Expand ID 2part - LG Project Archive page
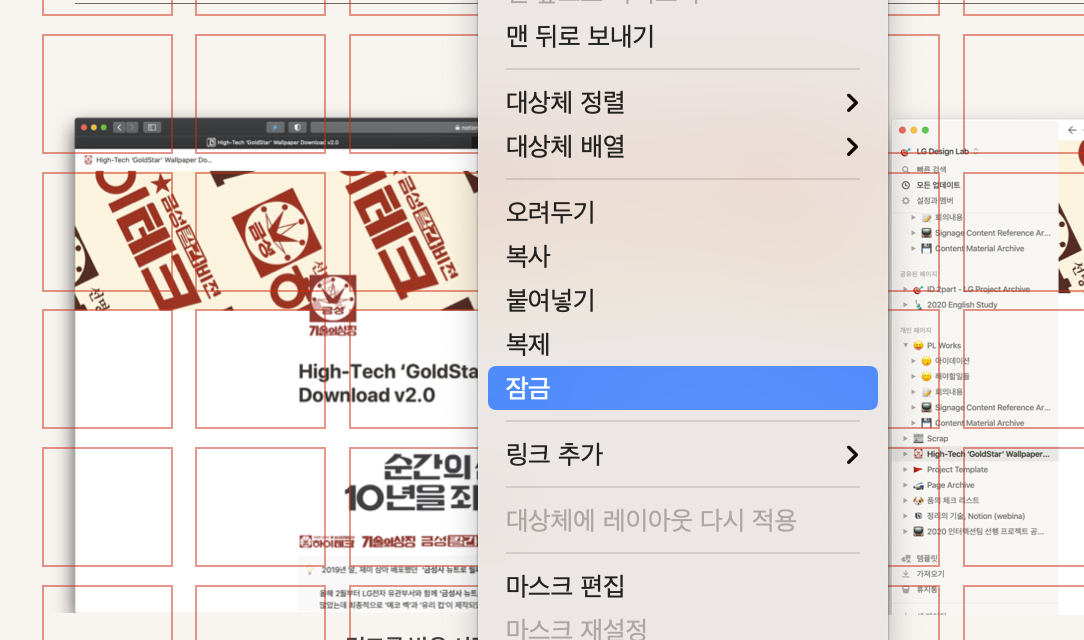The image size is (1084, 640). [x=906, y=290]
